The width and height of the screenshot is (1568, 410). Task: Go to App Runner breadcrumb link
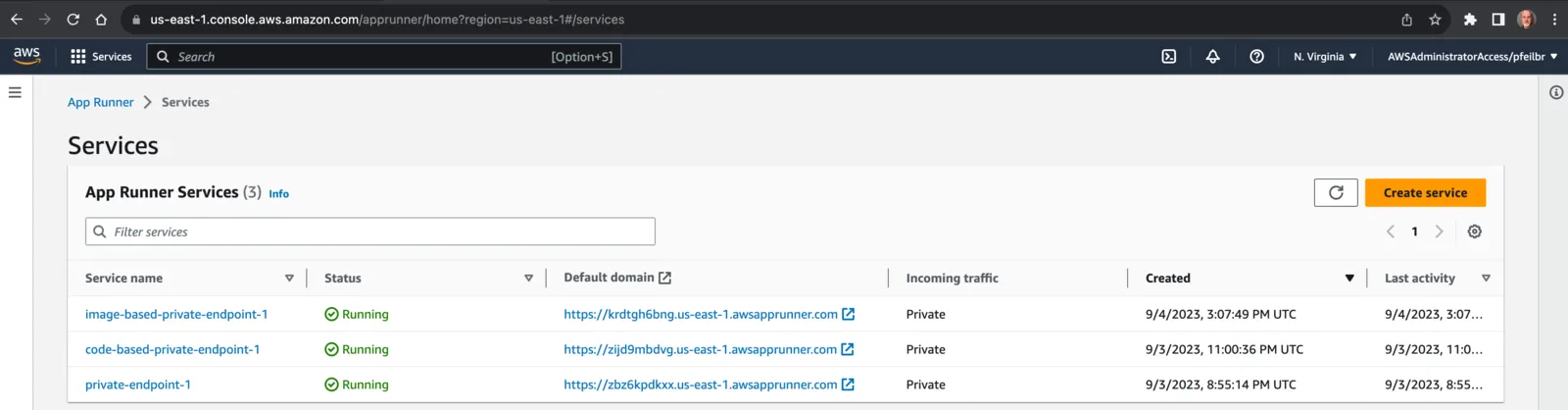coord(100,102)
